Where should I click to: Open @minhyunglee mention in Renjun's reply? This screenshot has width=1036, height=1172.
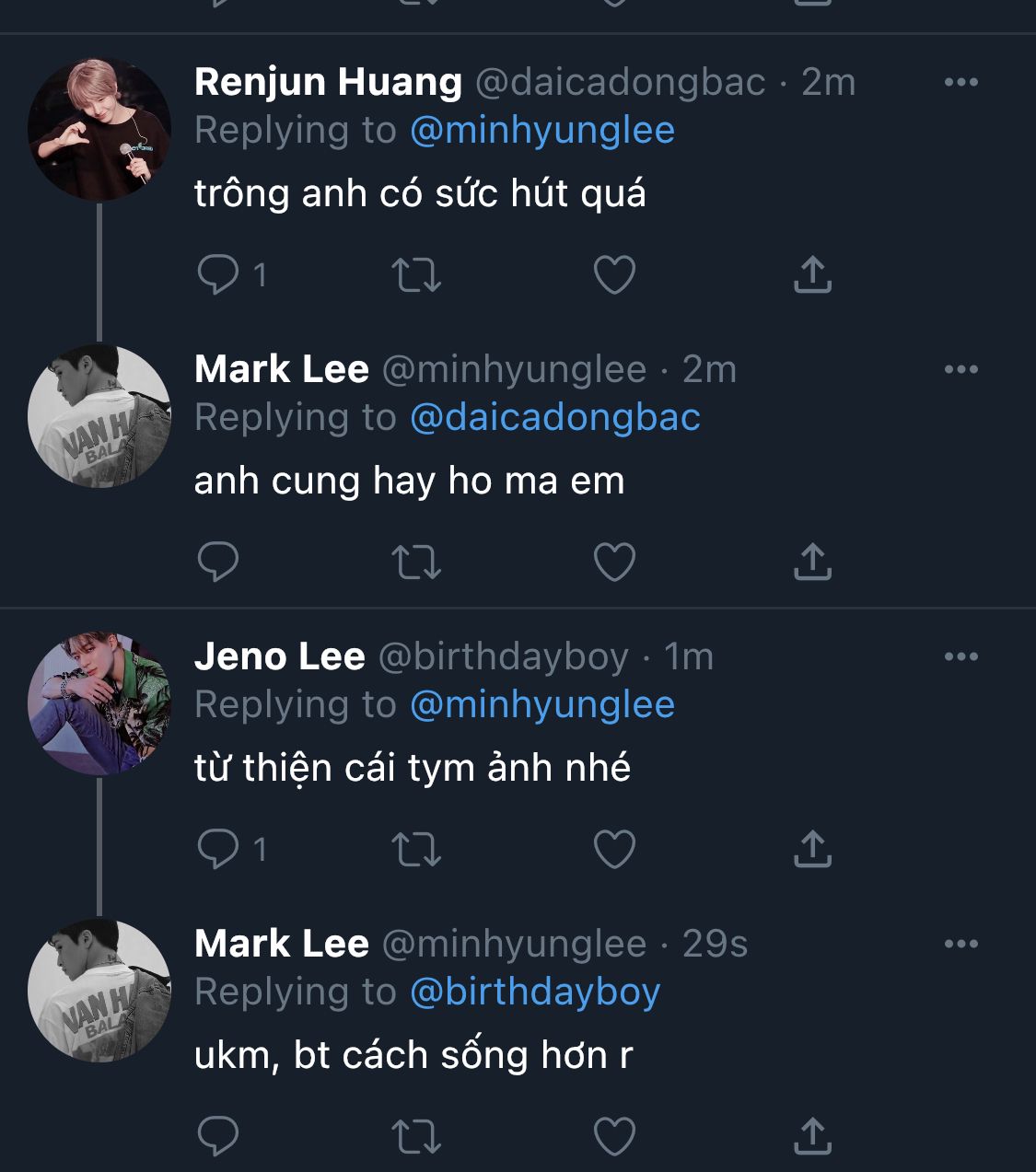541,131
